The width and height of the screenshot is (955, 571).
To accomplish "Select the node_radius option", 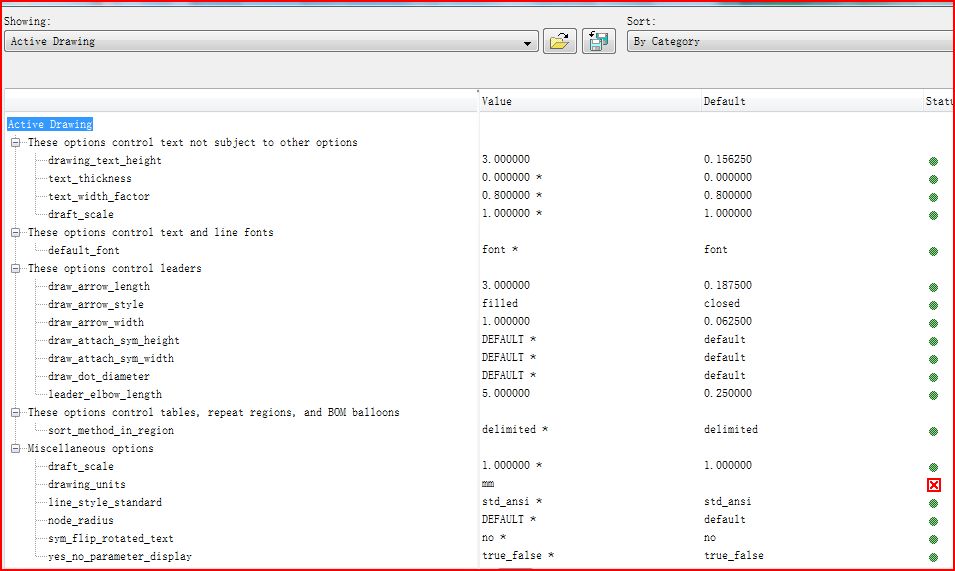I will click(80, 520).
